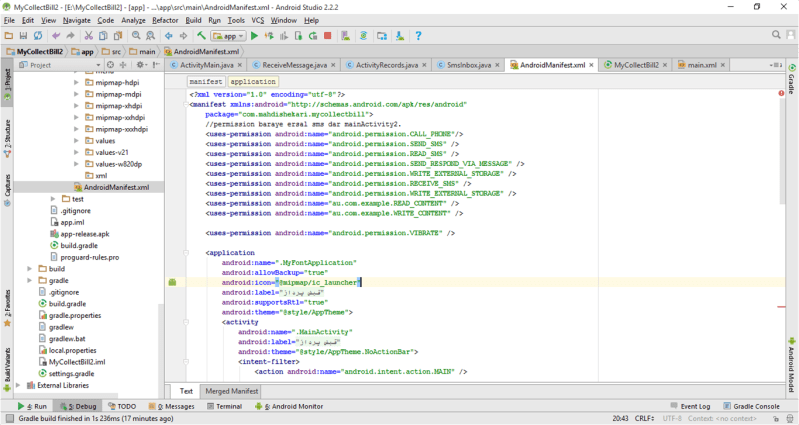Click the Rerun icon in the toolbar
The height and width of the screenshot is (425, 799).
coord(313,36)
